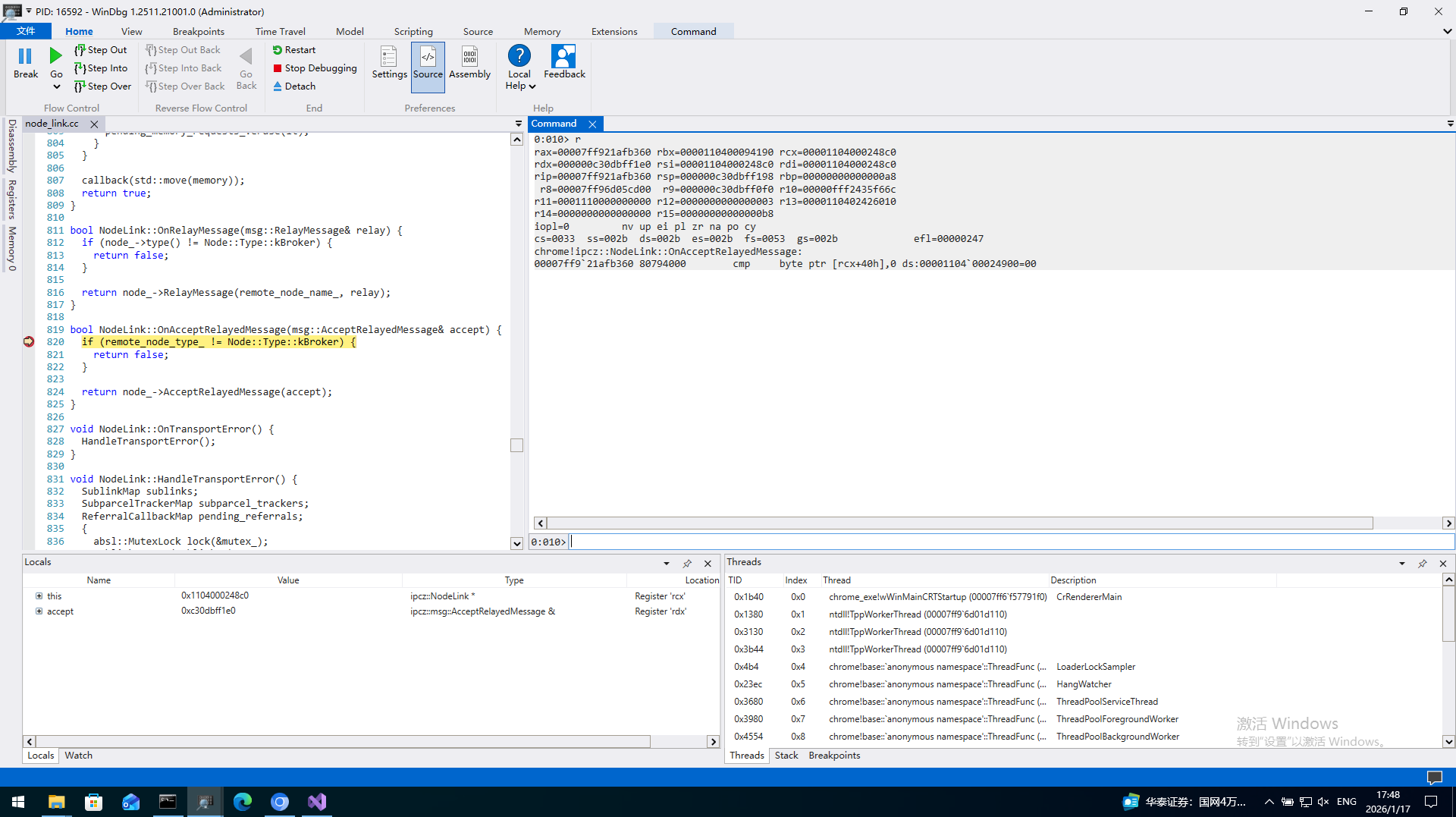The width and height of the screenshot is (1456, 817).
Task: Switch to the lower Breakpoints tab
Action: pos(834,756)
